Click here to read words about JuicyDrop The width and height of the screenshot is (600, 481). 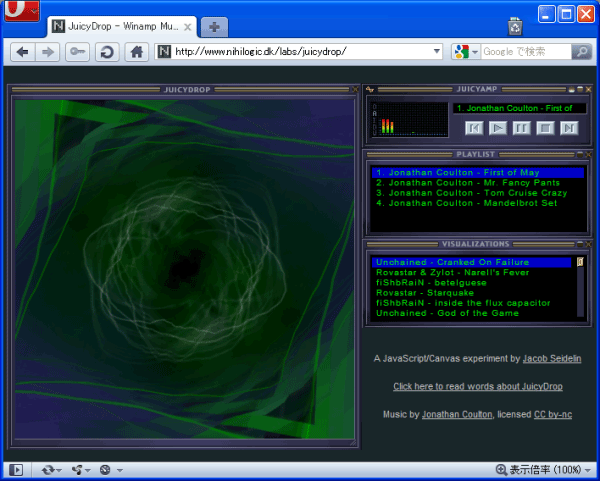[x=478, y=386]
